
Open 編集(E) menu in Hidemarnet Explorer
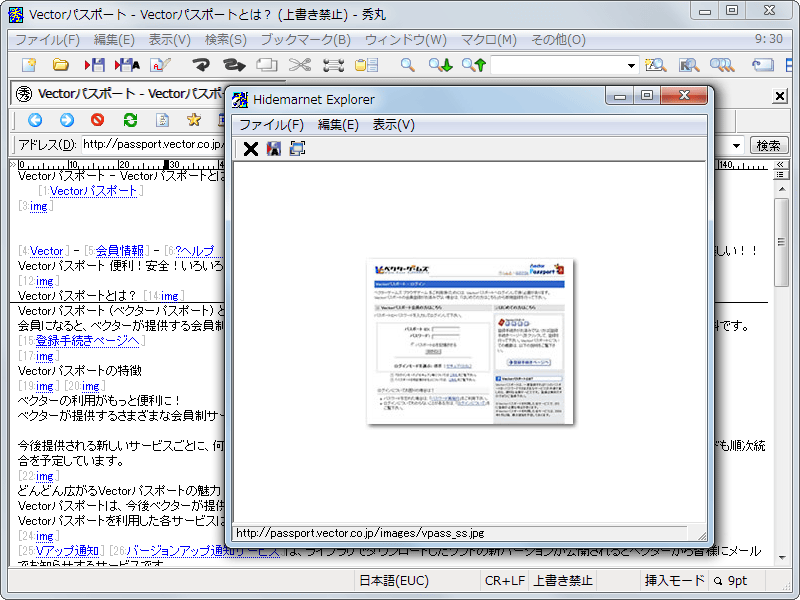pos(338,124)
